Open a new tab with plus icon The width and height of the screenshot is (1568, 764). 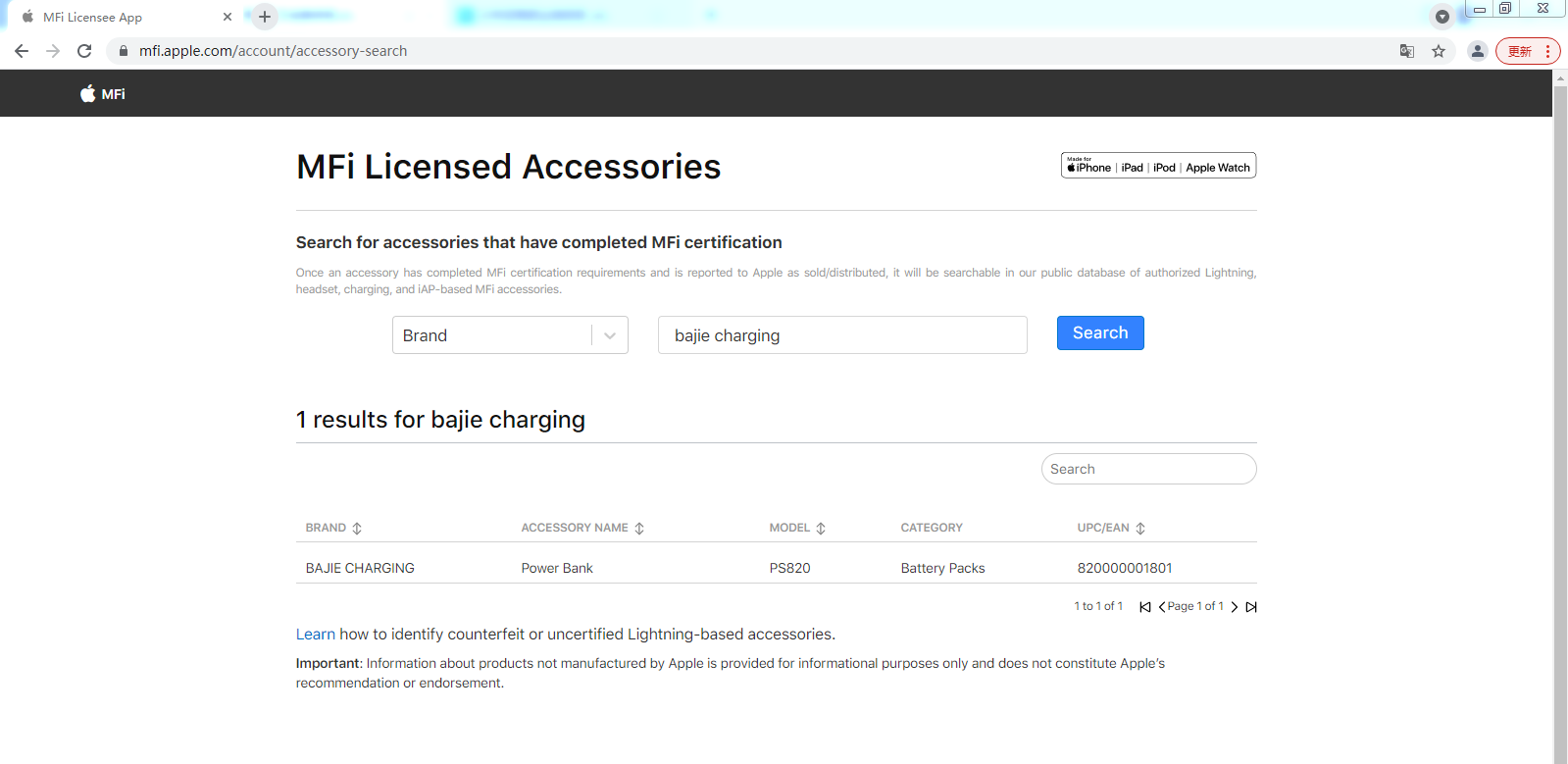tap(265, 17)
